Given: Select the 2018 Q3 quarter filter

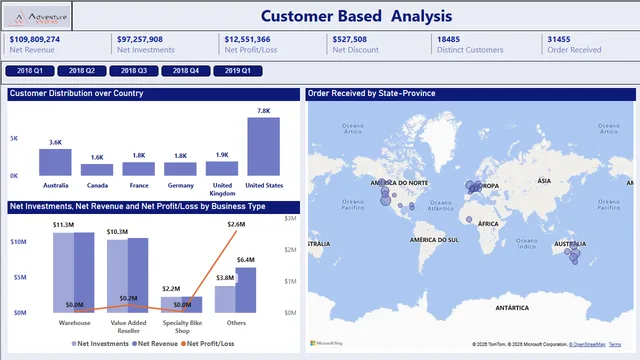Looking at the screenshot, I should point(134,71).
